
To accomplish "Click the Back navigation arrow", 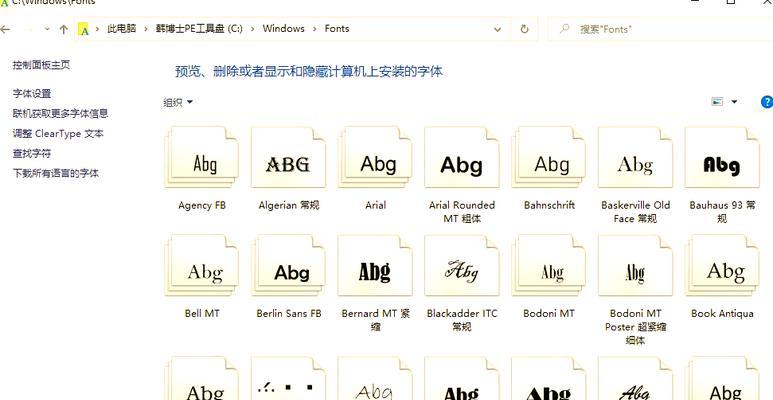I will (x=5, y=30).
